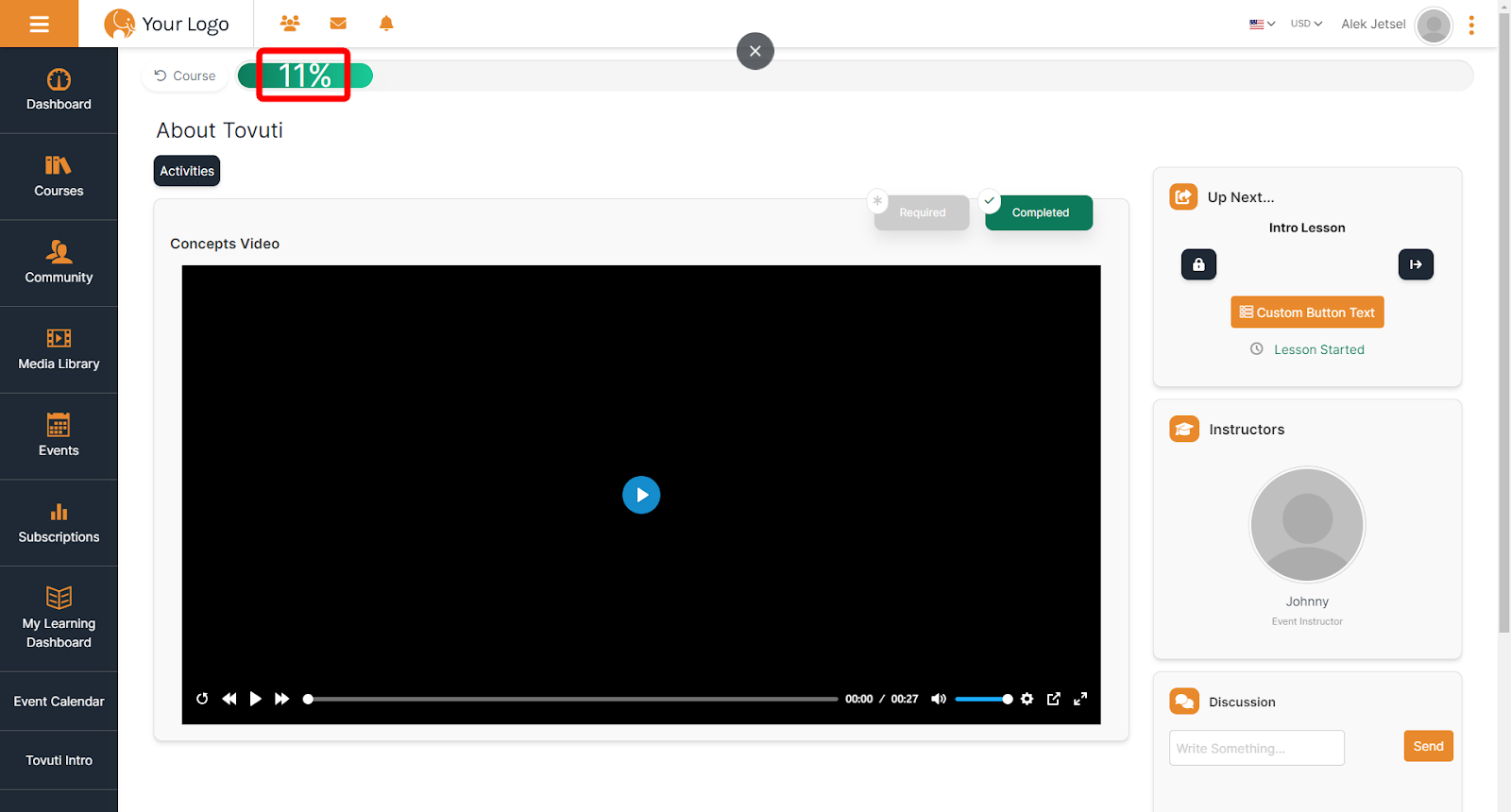This screenshot has width=1511, height=812.
Task: Select the Activities tab
Action: click(187, 171)
